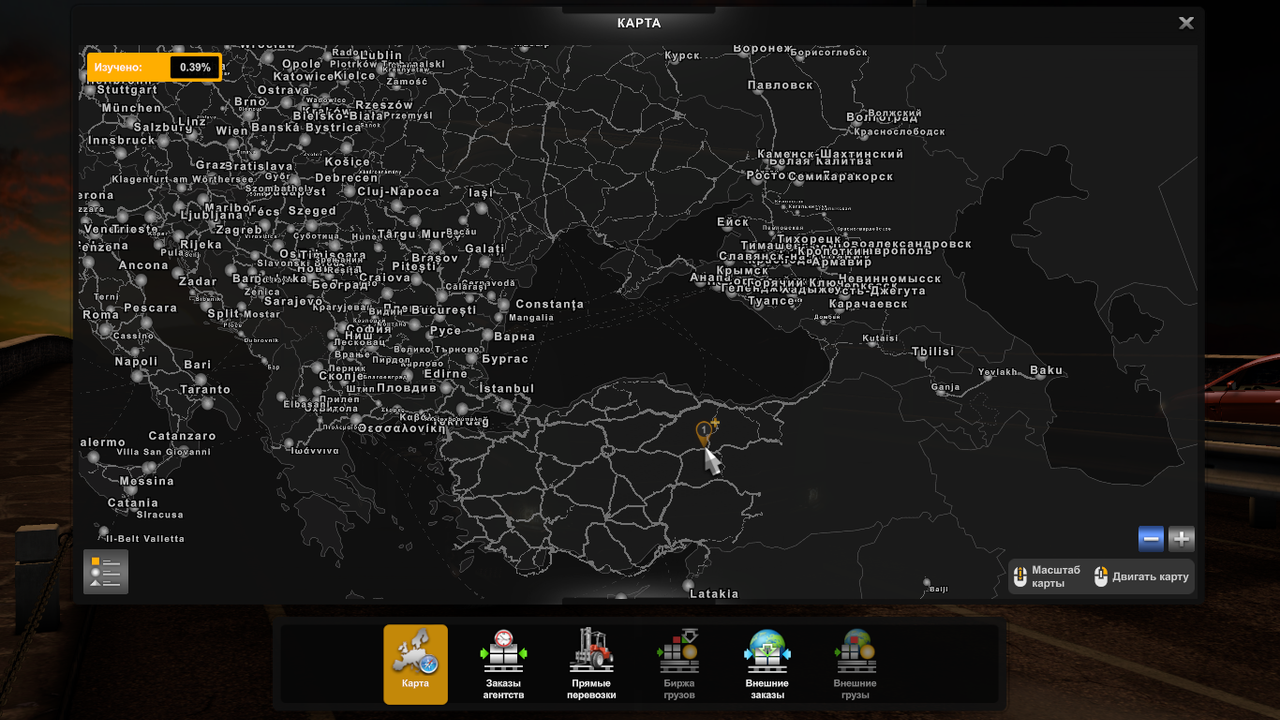Click the Курск city label
1280x720 pixels.
click(682, 55)
